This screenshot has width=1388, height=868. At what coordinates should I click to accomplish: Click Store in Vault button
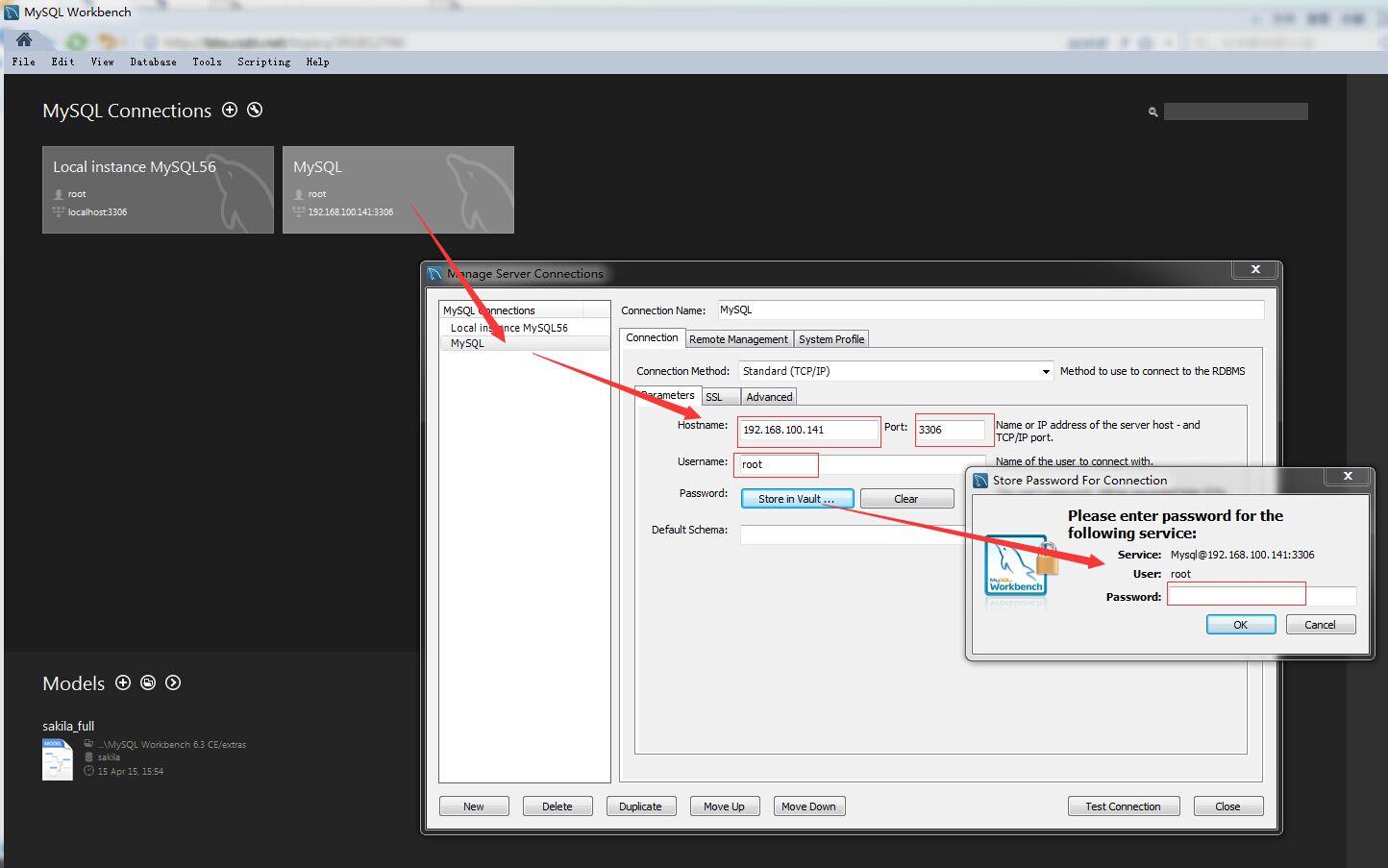pyautogui.click(x=797, y=499)
